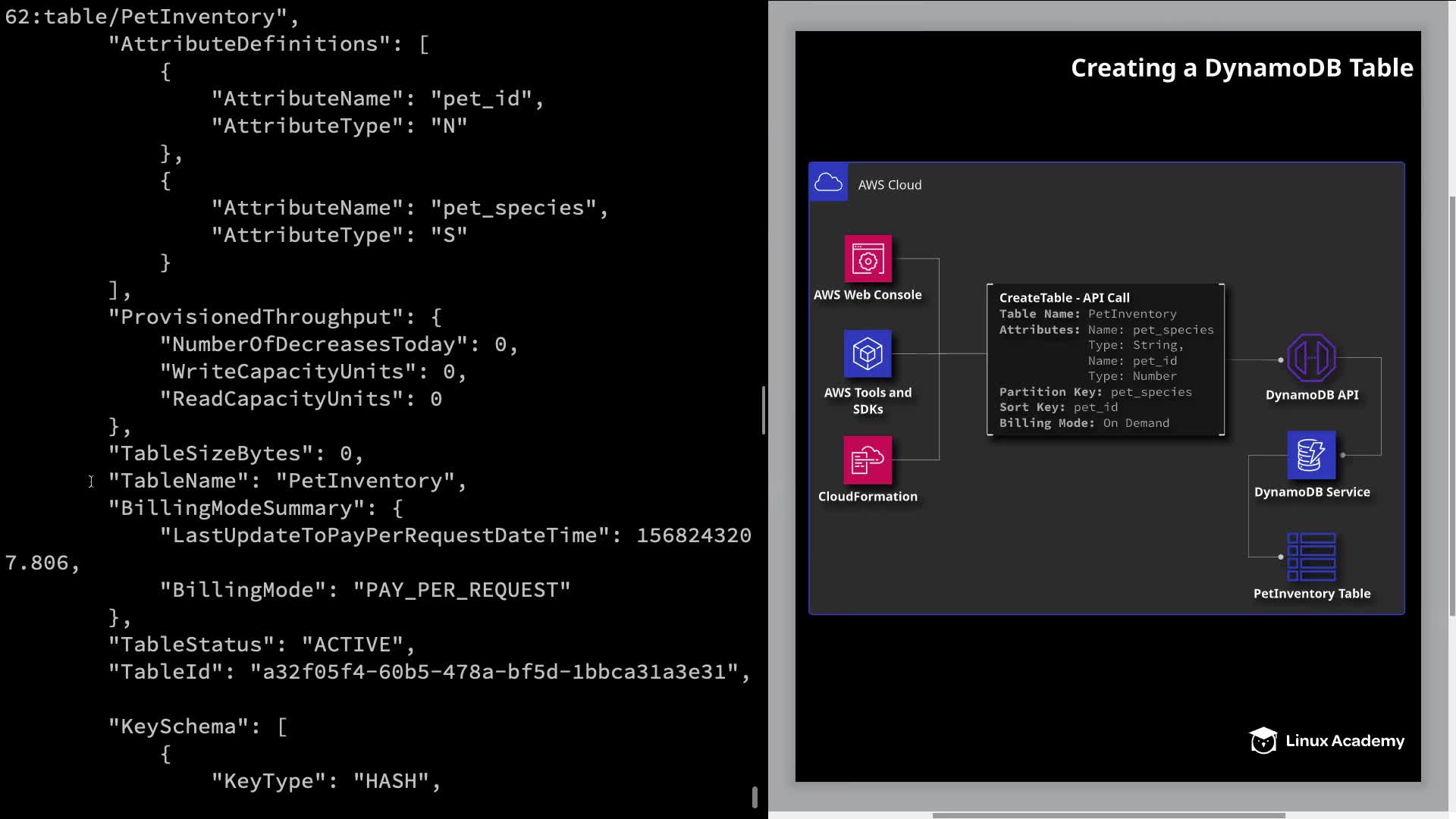Click the slide horizontal scrollbar at bottom

[1108, 815]
